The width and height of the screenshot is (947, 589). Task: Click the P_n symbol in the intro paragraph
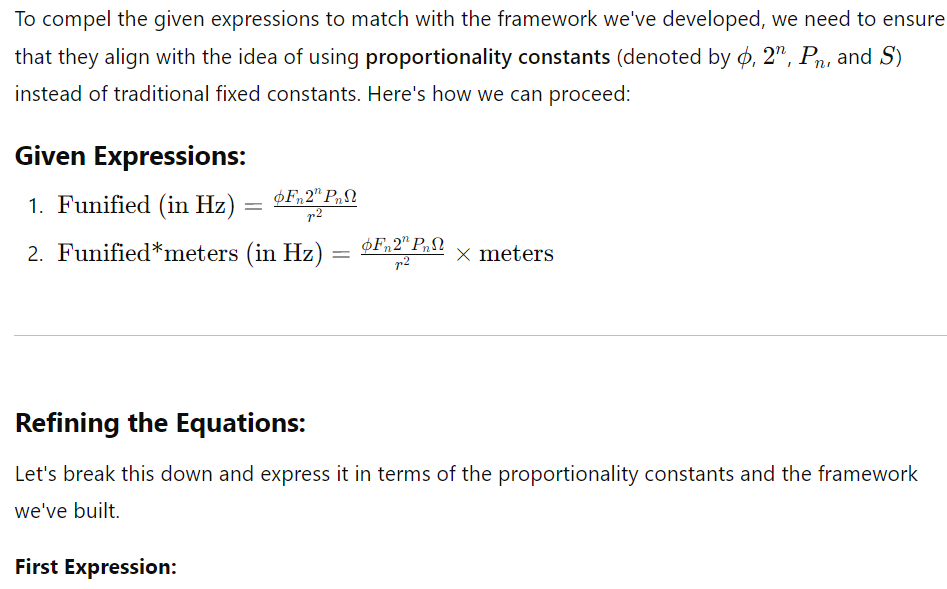[812, 57]
